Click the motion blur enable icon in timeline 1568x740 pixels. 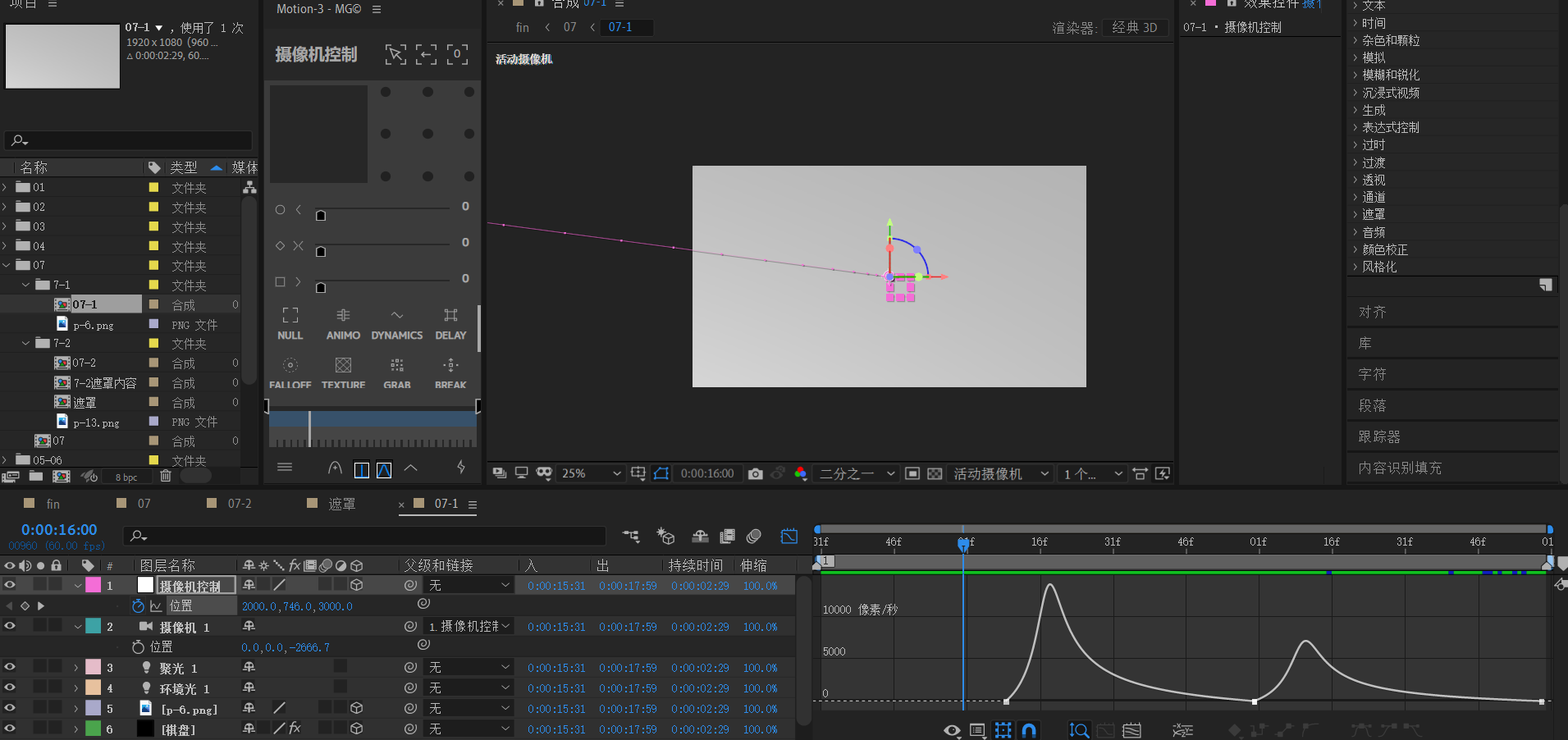pyautogui.click(x=754, y=537)
